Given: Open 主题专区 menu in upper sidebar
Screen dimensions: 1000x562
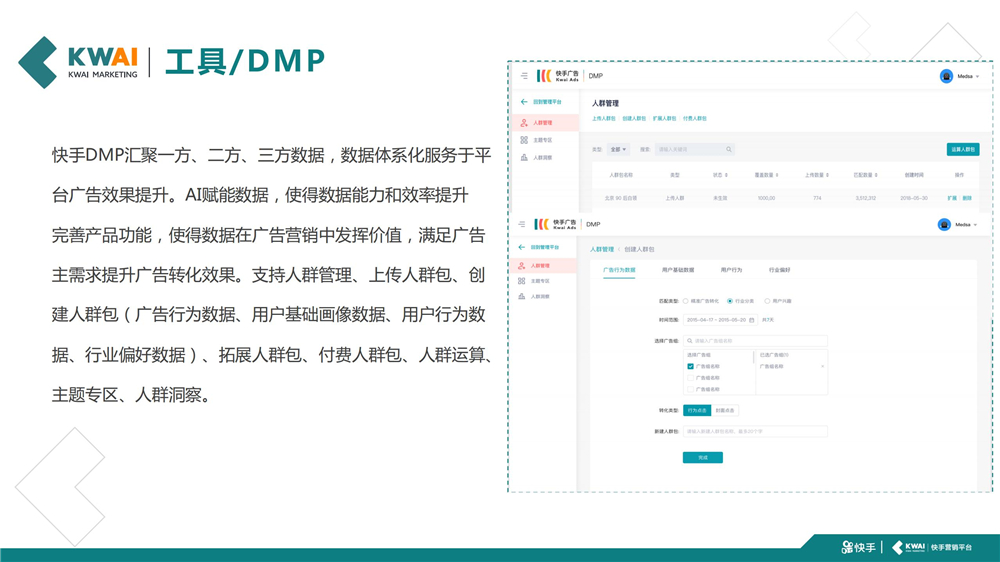Looking at the screenshot, I should pyautogui.click(x=545, y=140).
